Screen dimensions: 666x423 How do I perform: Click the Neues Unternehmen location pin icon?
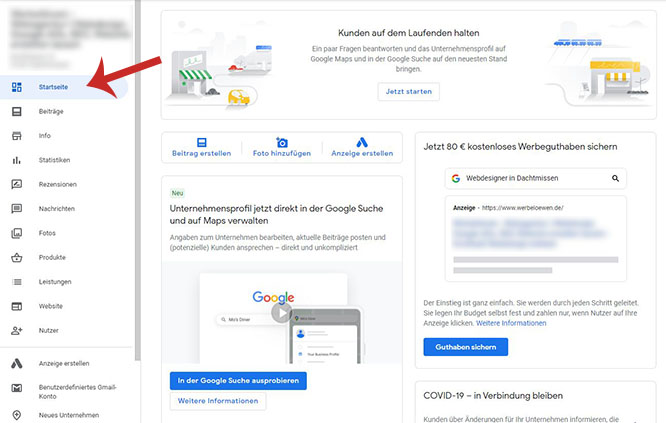17,415
